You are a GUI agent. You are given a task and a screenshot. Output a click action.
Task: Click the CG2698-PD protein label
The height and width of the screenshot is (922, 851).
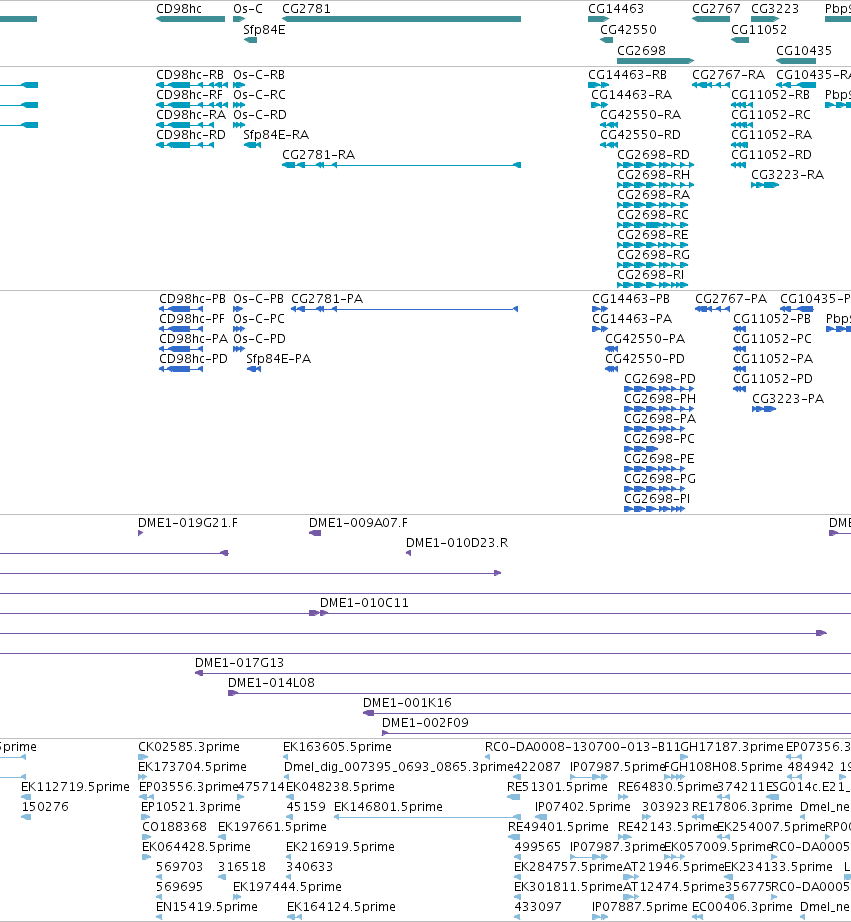coord(660,379)
